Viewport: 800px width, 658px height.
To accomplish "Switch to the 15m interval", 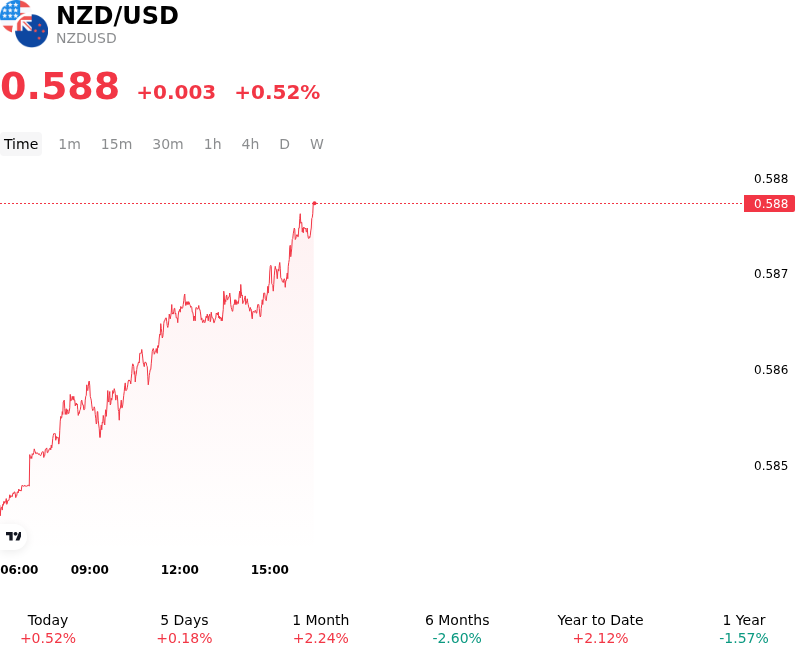I will click(116, 144).
